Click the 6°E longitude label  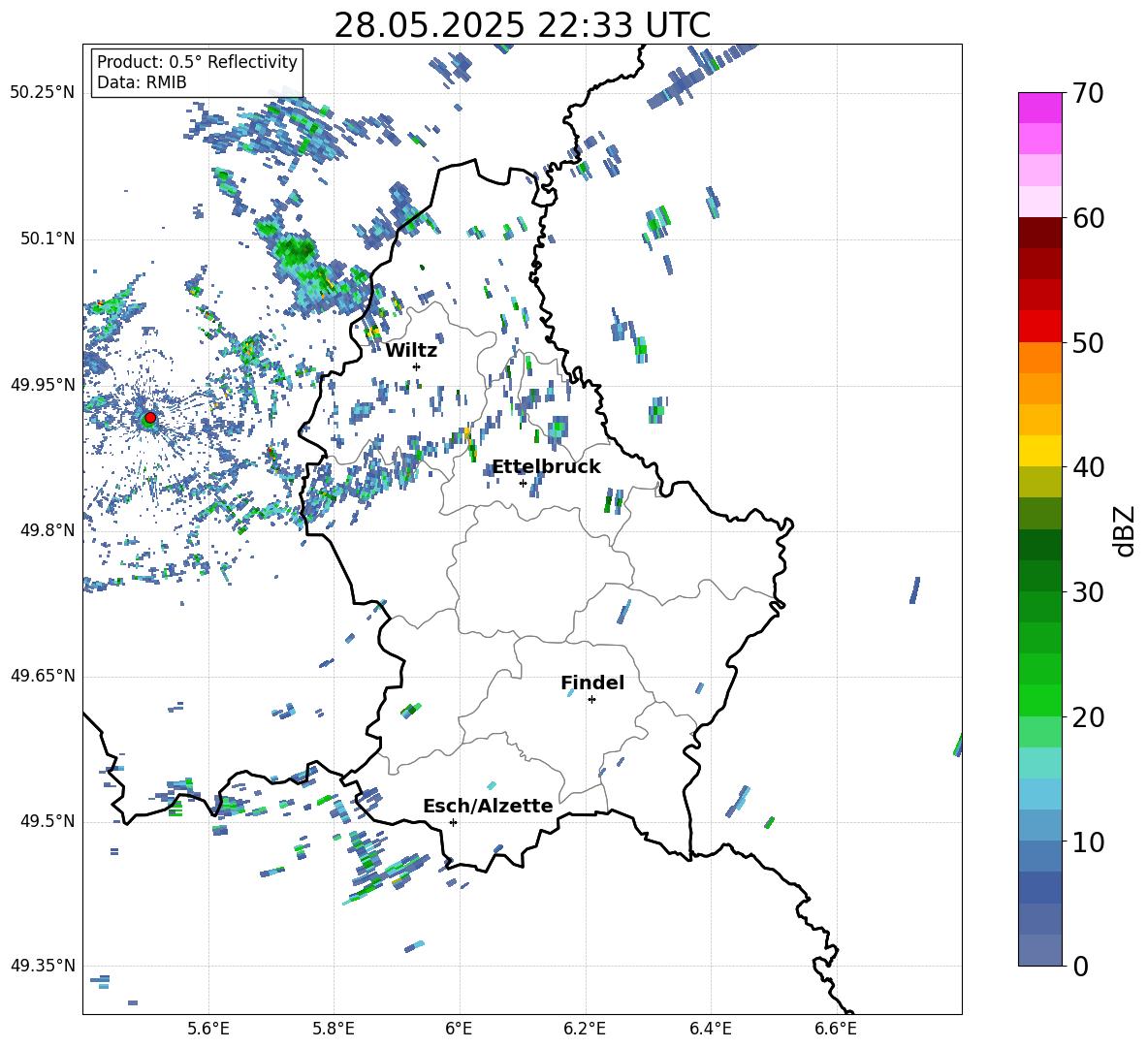click(x=459, y=1029)
